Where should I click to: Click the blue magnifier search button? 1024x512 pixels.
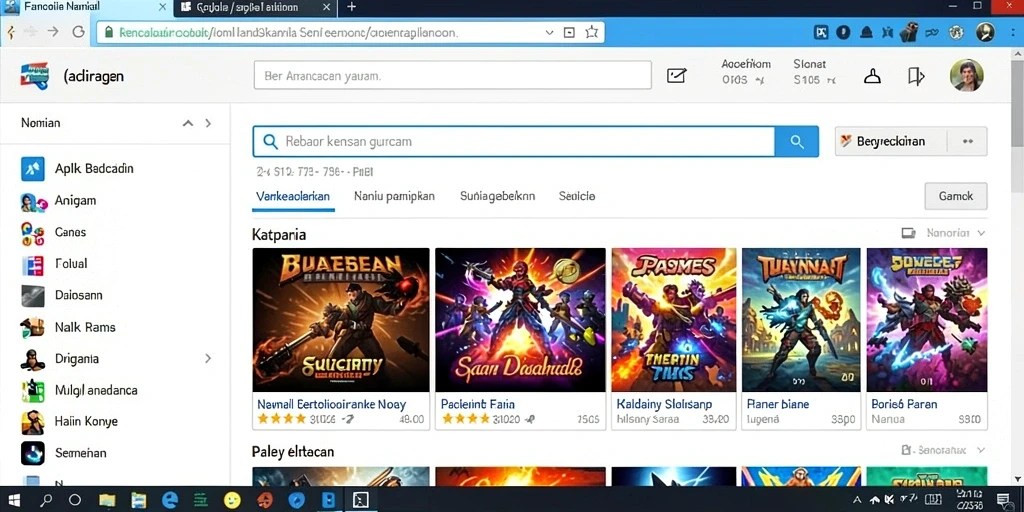pyautogui.click(x=796, y=141)
